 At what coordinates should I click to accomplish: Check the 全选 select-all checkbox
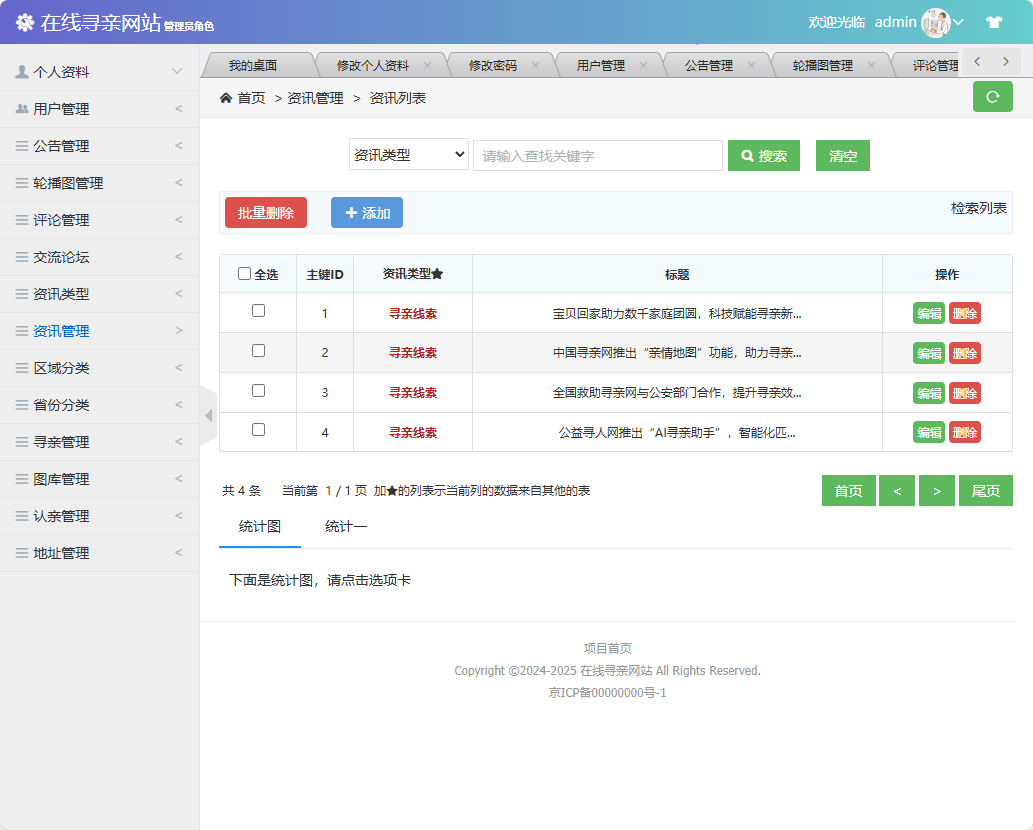pos(245,274)
